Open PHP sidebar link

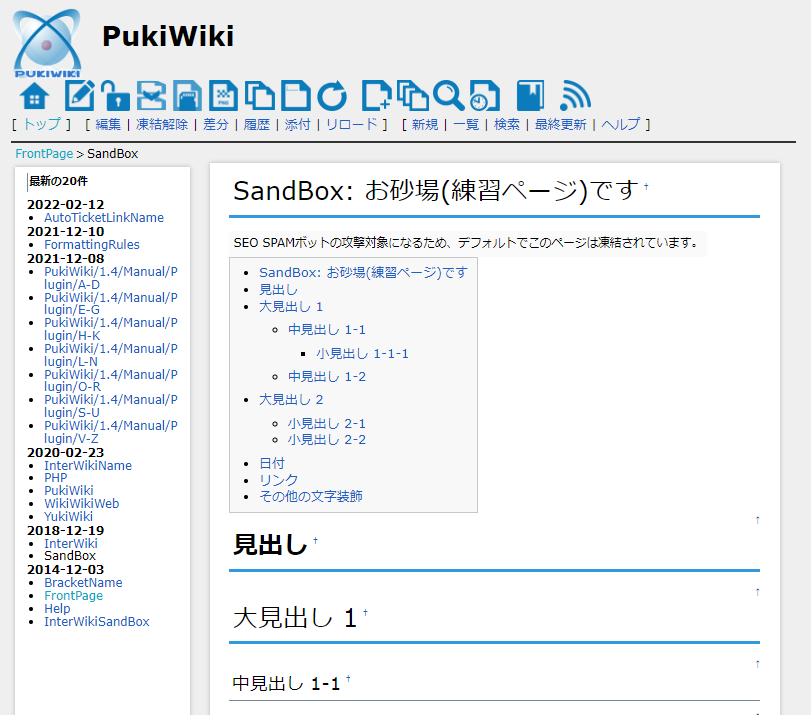pos(56,478)
